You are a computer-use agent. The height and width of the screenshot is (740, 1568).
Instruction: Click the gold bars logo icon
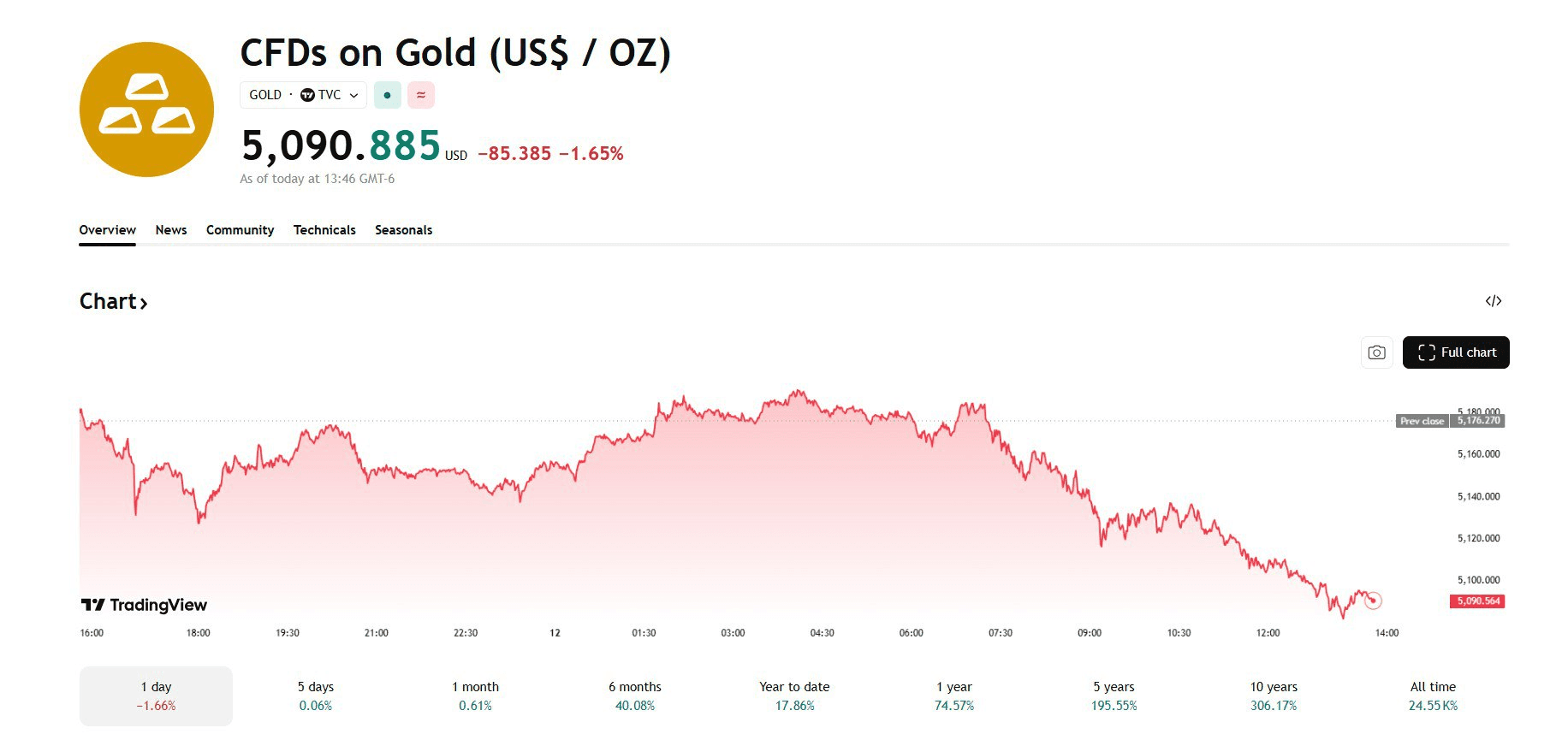146,110
